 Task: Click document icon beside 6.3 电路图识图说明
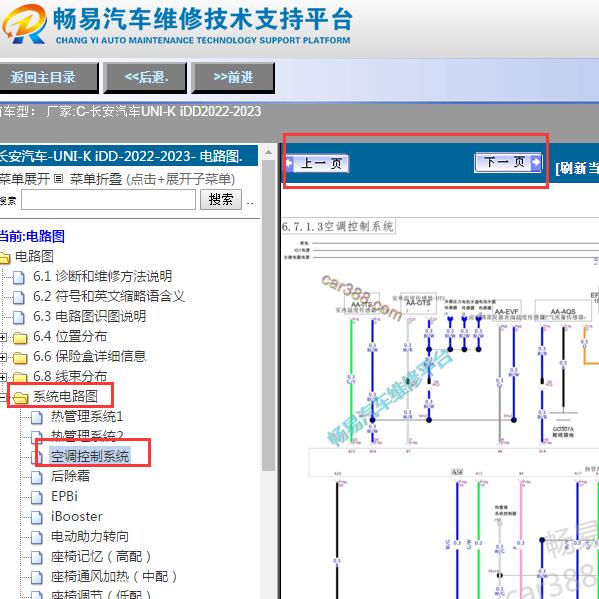pos(19,317)
